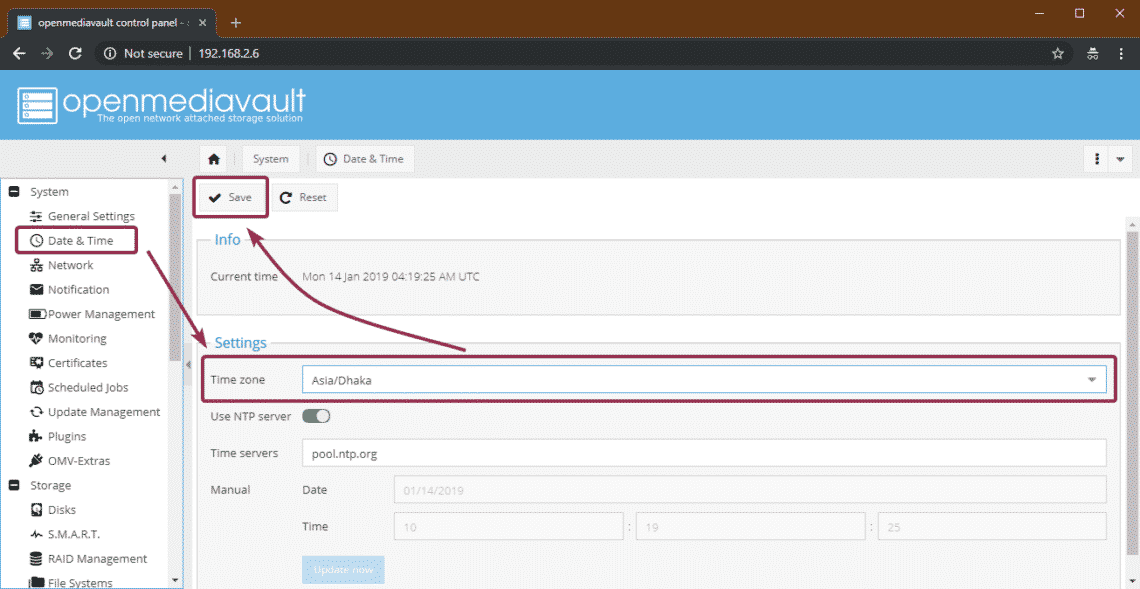
Task: Open the Time zone dropdown
Action: [x=1091, y=380]
